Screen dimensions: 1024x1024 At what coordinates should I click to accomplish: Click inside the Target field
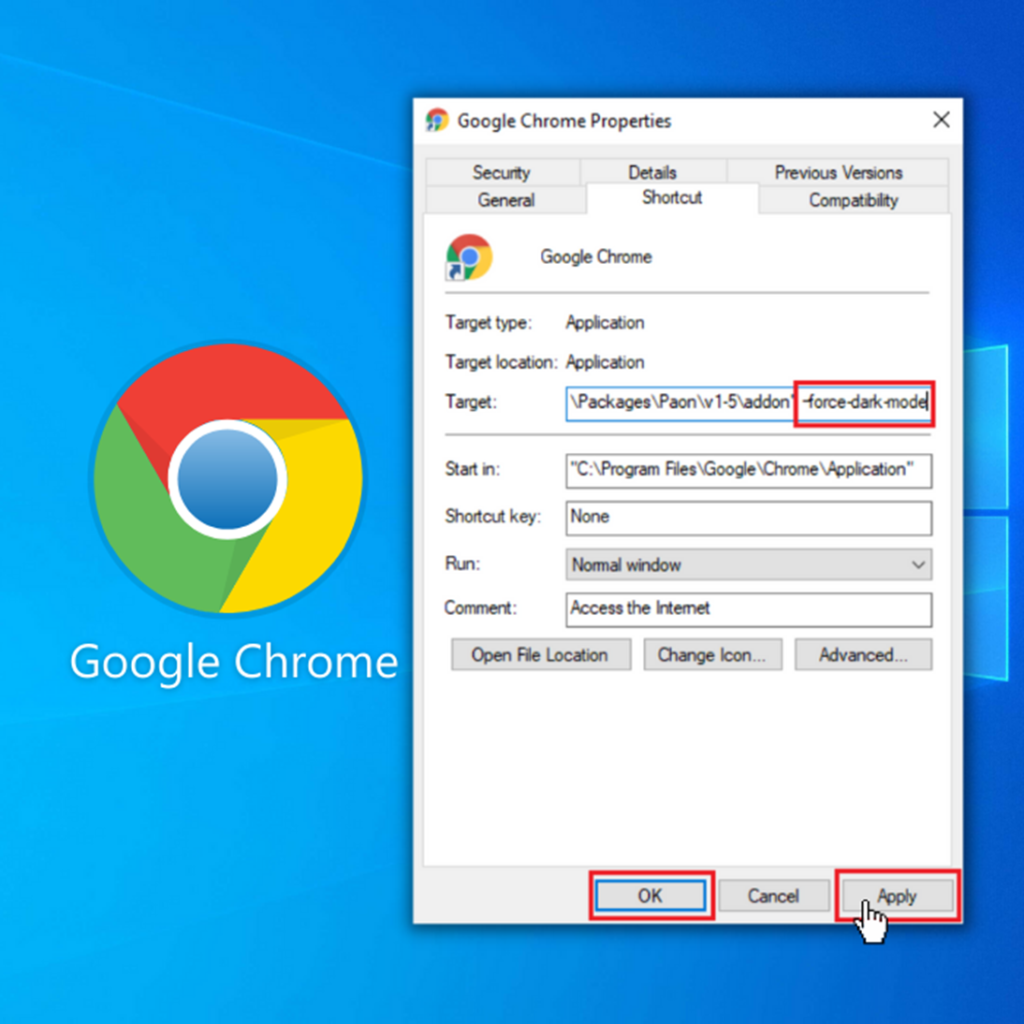click(748, 403)
